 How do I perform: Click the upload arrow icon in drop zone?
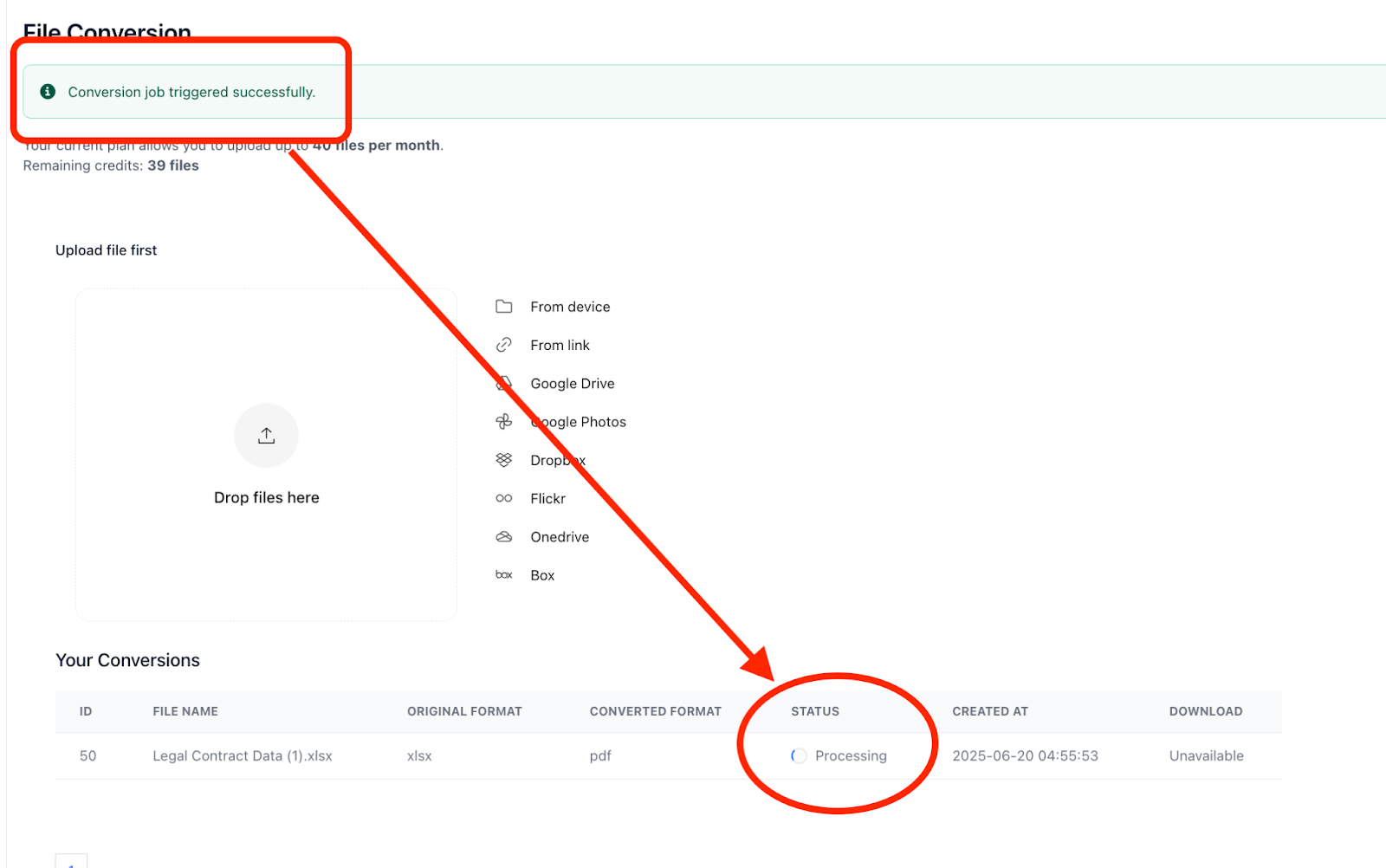click(x=266, y=435)
